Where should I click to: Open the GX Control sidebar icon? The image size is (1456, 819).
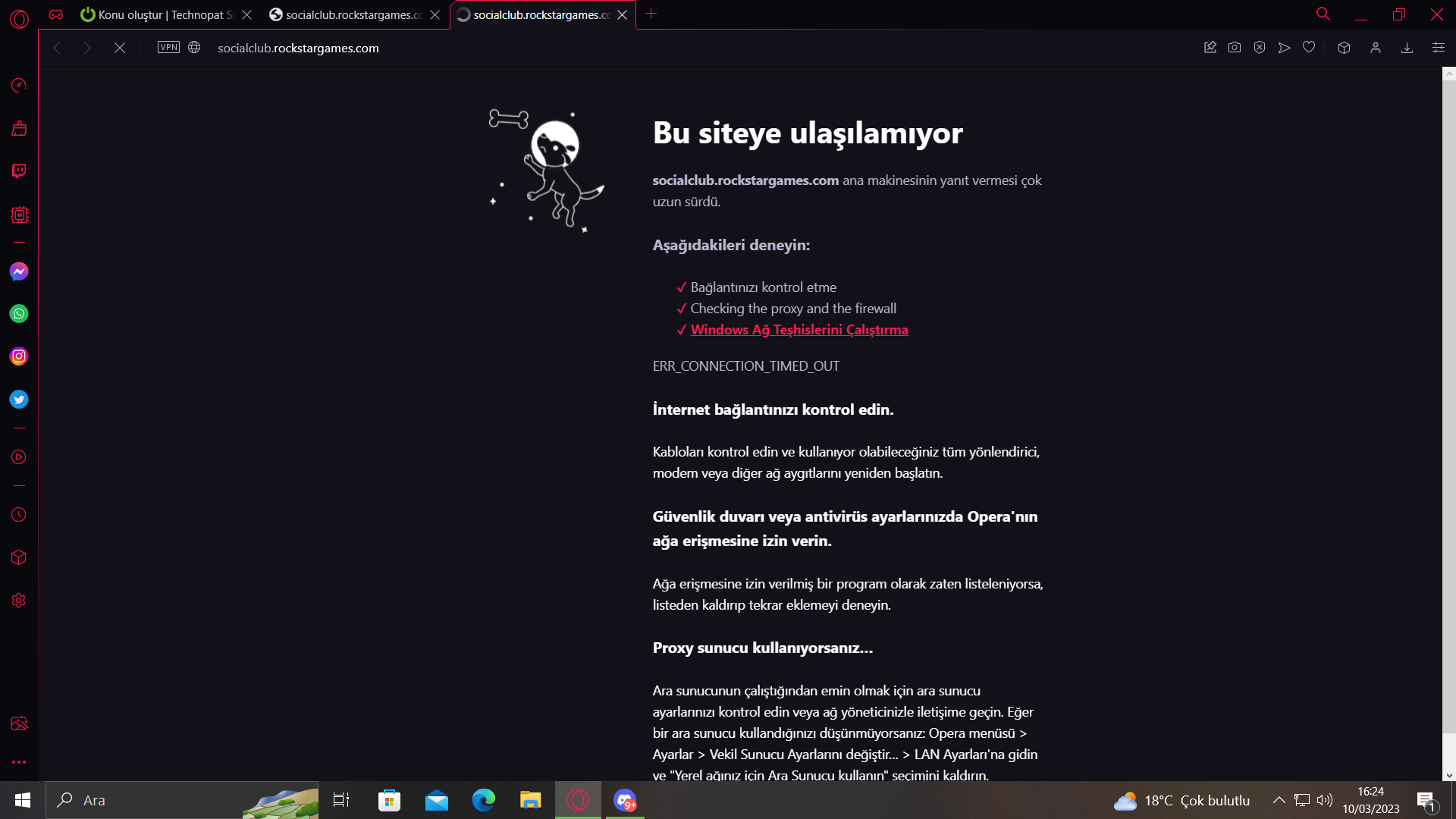19,215
